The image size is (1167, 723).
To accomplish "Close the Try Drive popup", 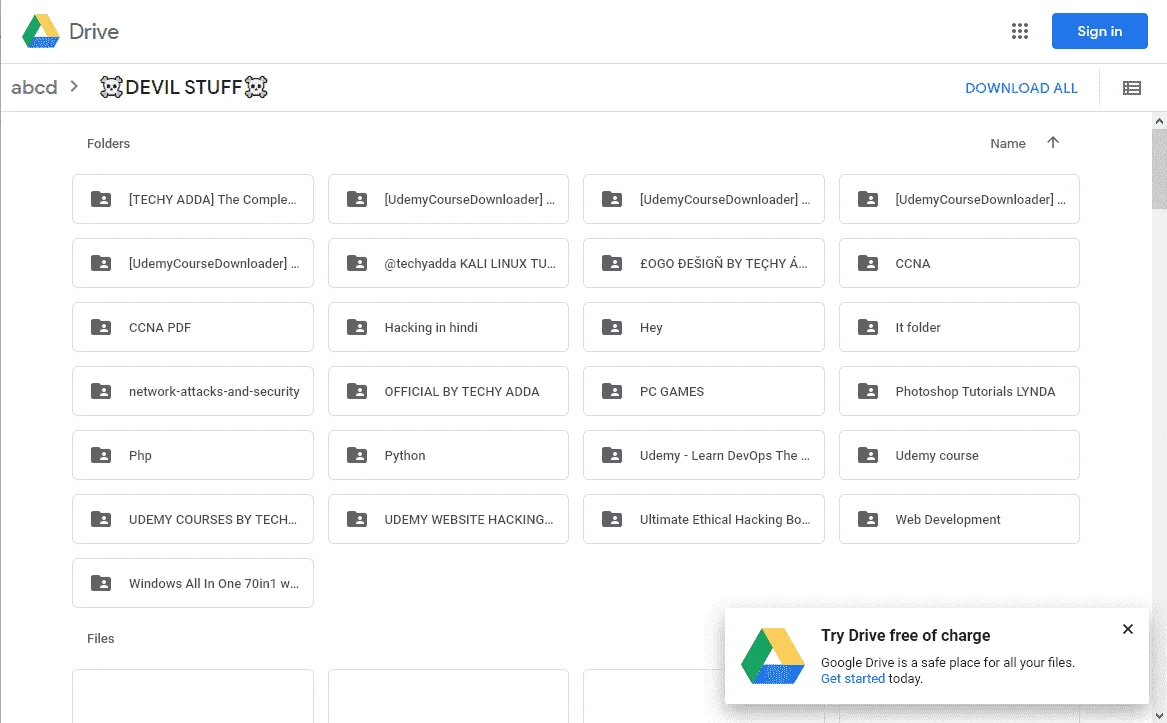I will point(1128,629).
